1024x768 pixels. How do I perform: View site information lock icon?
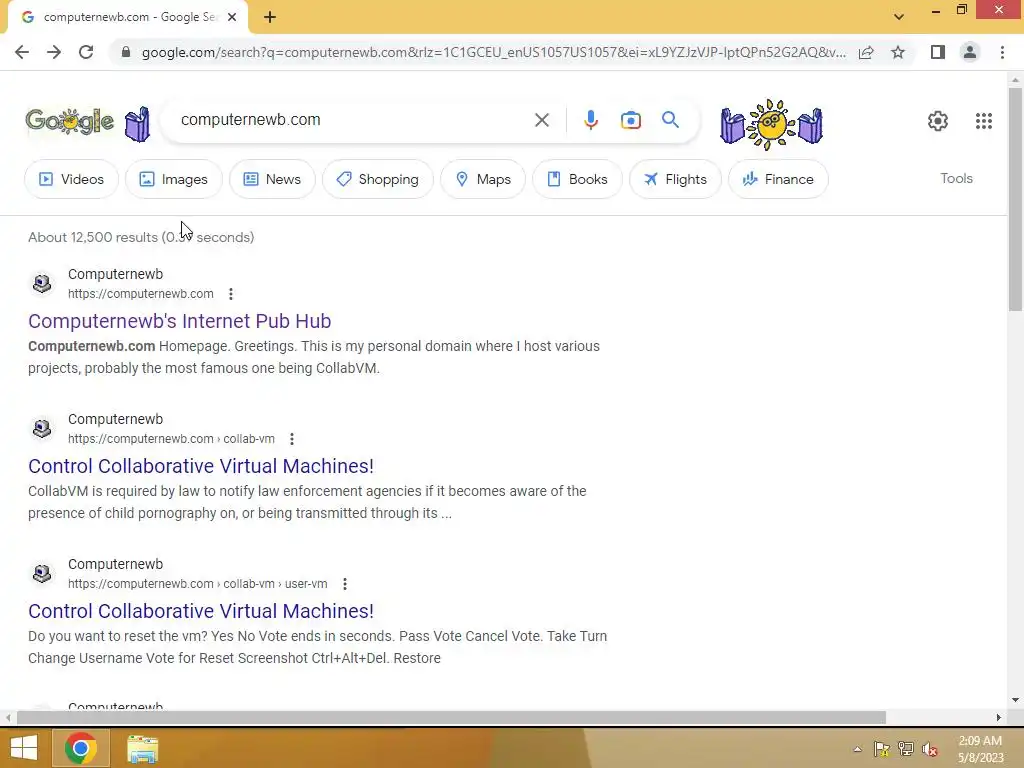click(126, 52)
